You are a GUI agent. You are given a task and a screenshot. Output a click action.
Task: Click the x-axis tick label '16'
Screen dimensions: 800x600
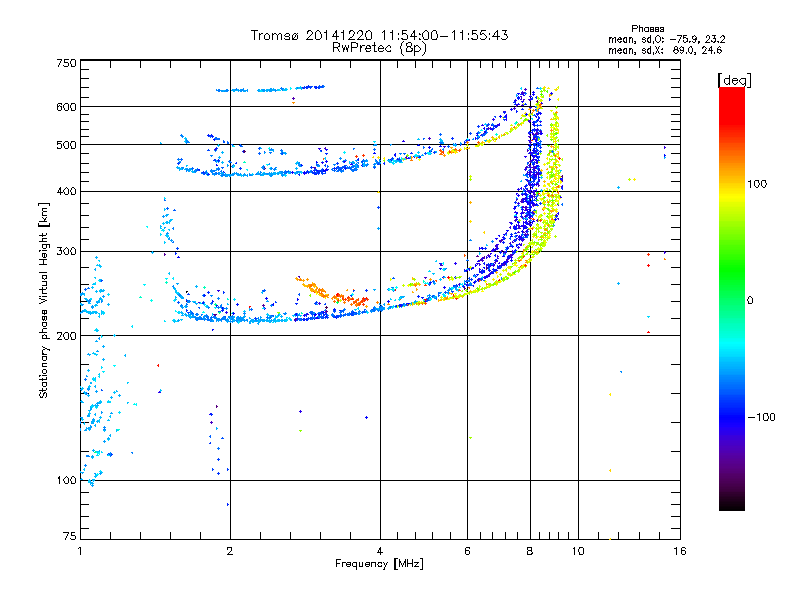(x=680, y=551)
